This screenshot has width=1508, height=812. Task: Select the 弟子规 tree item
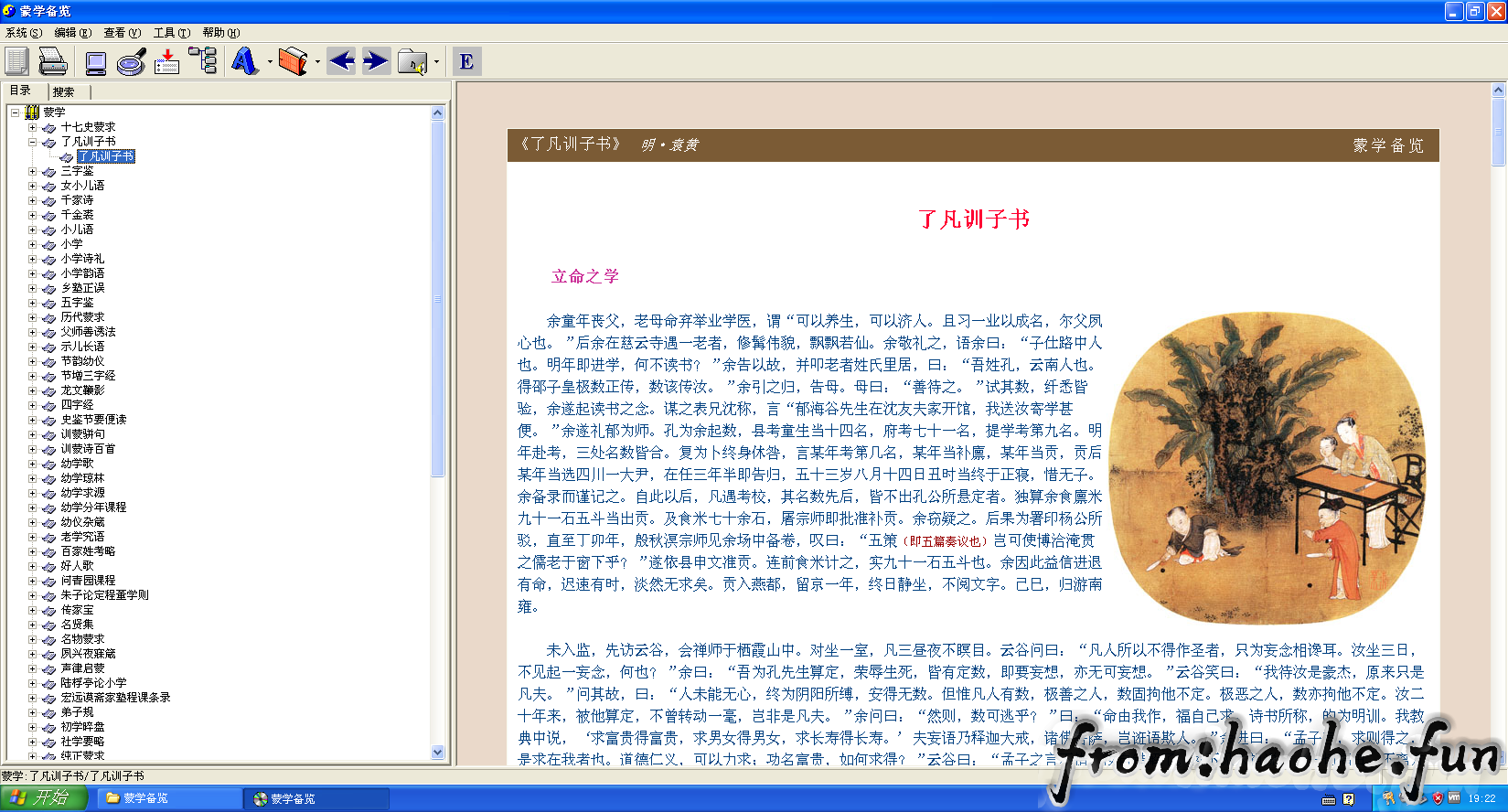(77, 712)
